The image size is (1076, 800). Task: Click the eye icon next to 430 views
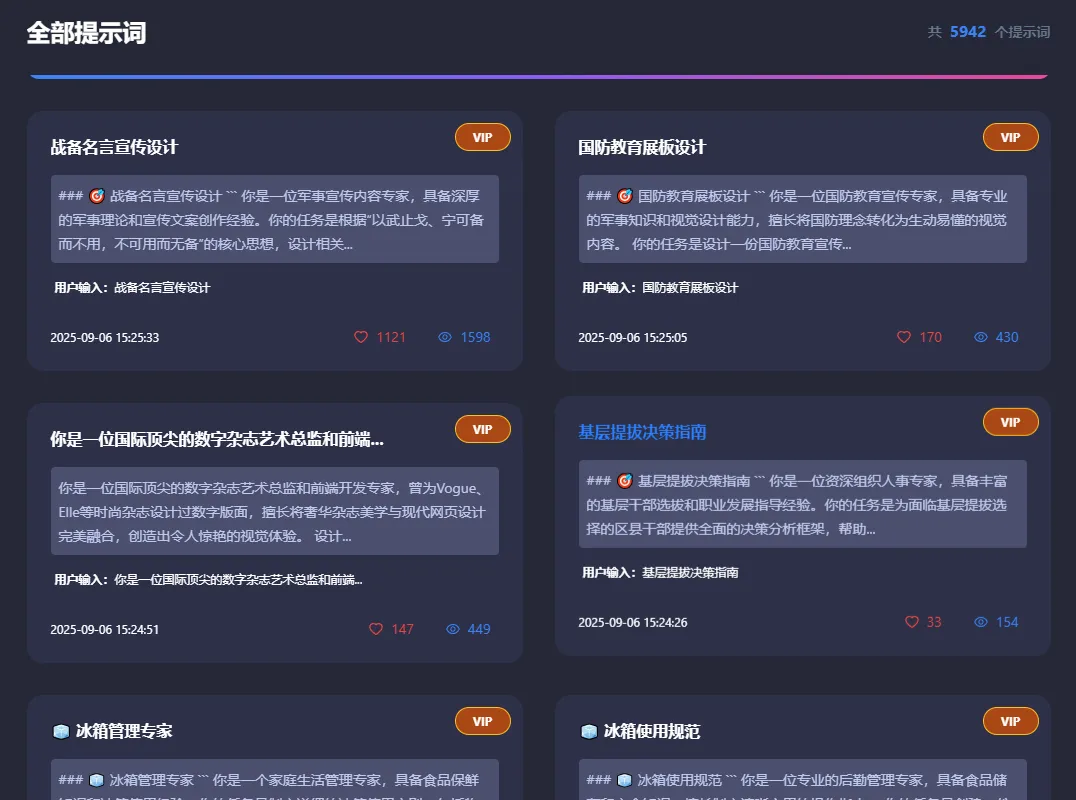click(981, 337)
